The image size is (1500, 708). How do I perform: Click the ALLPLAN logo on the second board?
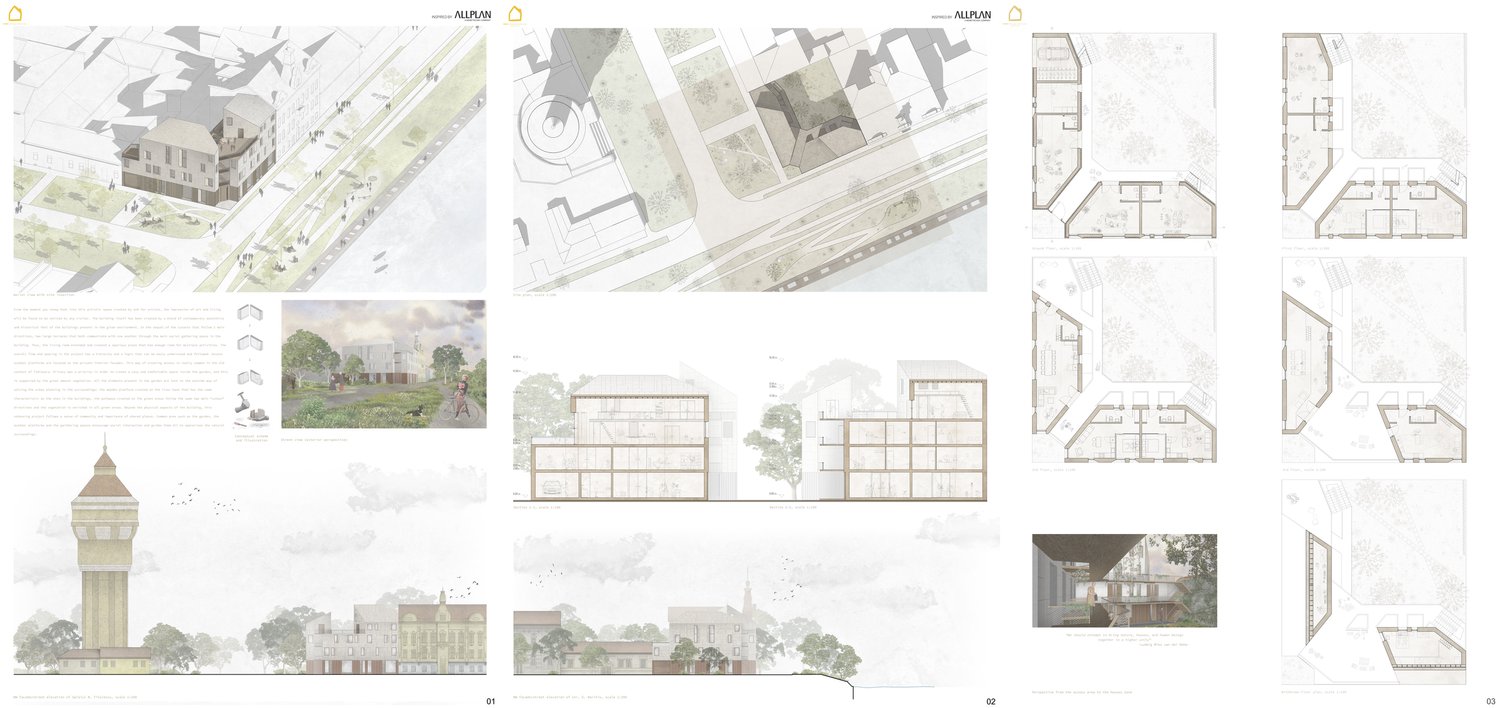pos(972,15)
